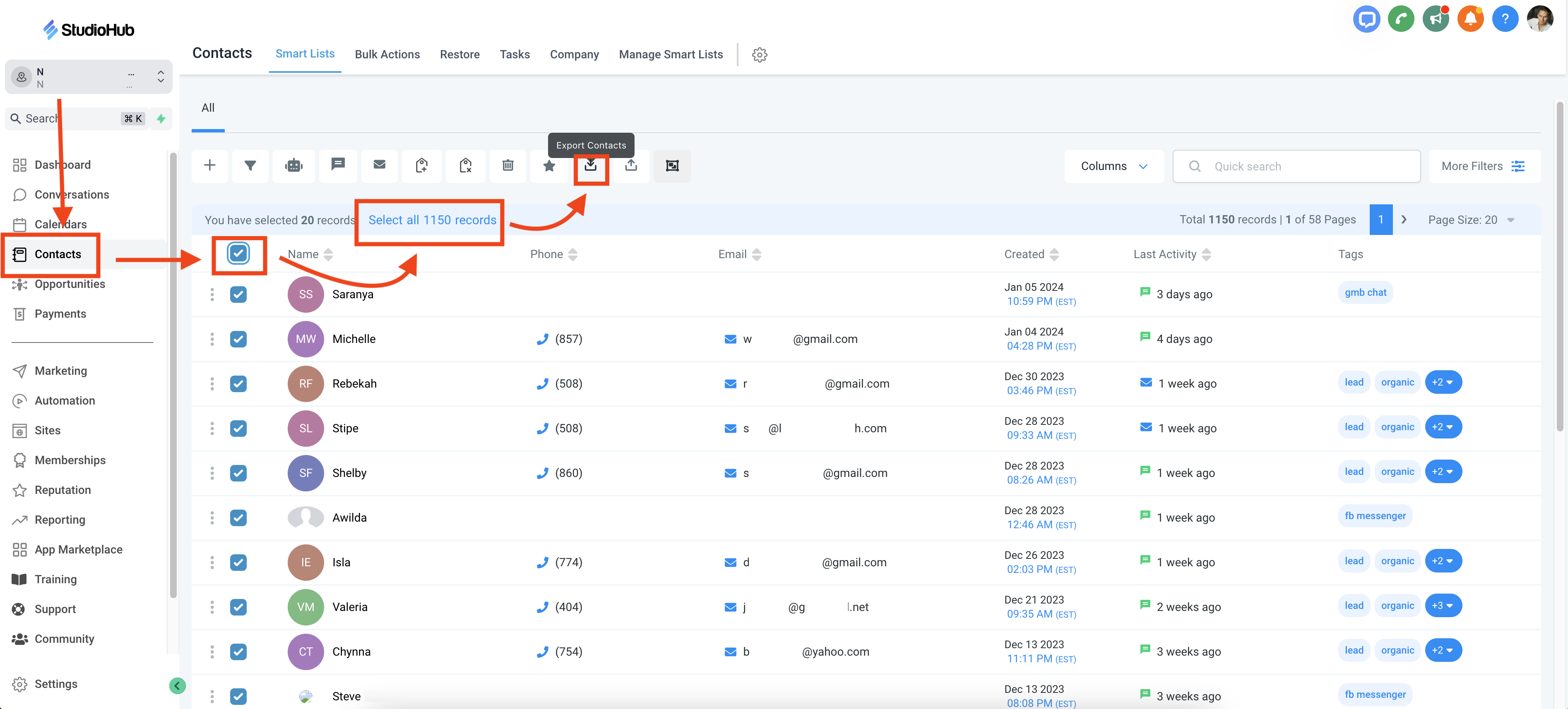
Task: Uncheck Saranya's row checkbox
Action: pyautogui.click(x=238, y=294)
